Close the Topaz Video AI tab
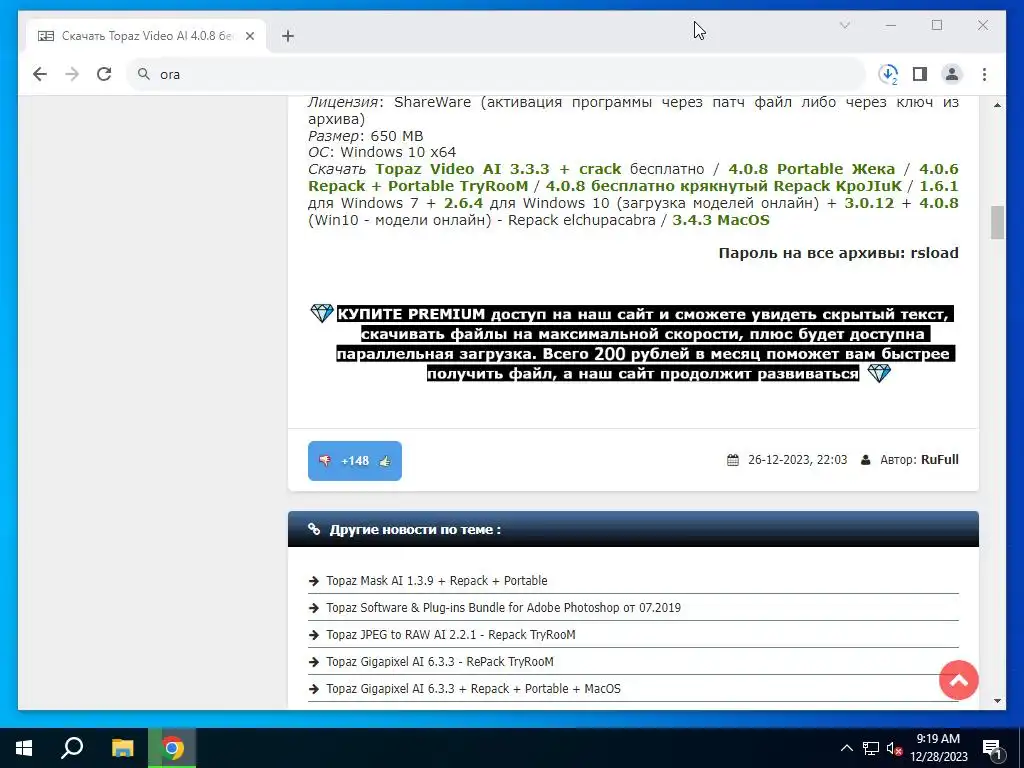This screenshot has width=1024, height=768. click(249, 36)
